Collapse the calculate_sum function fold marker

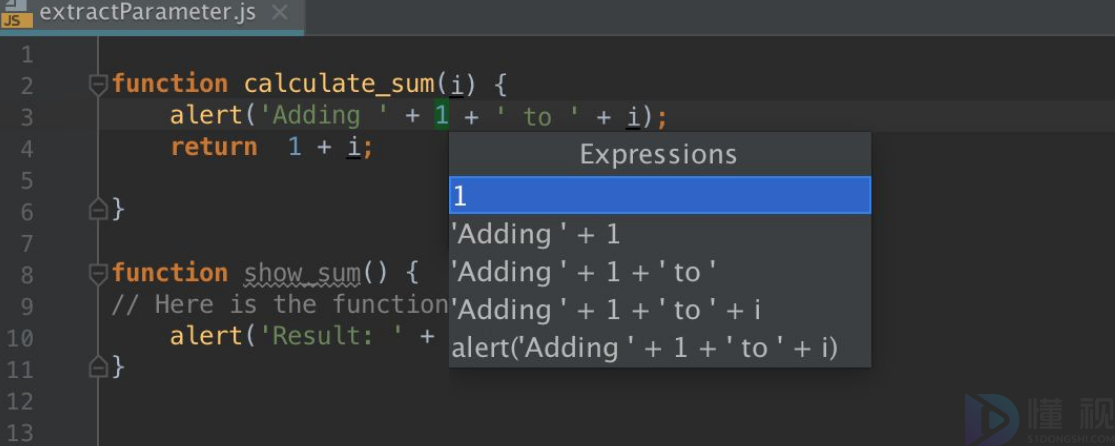pyautogui.click(x=98, y=84)
